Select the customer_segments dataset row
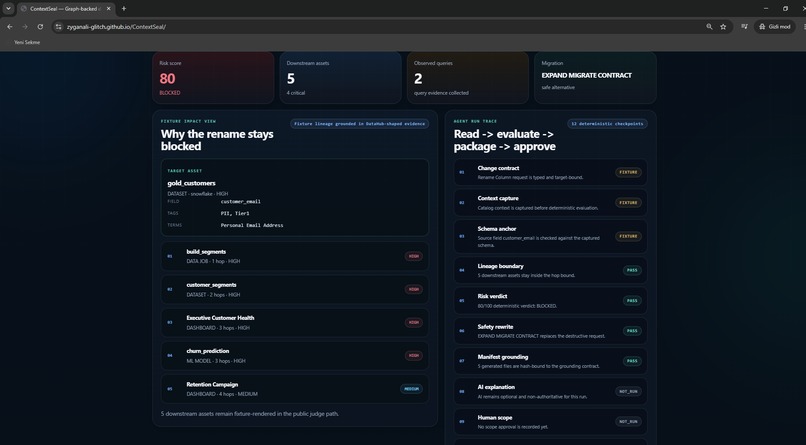This screenshot has height=445, width=806. [295, 289]
